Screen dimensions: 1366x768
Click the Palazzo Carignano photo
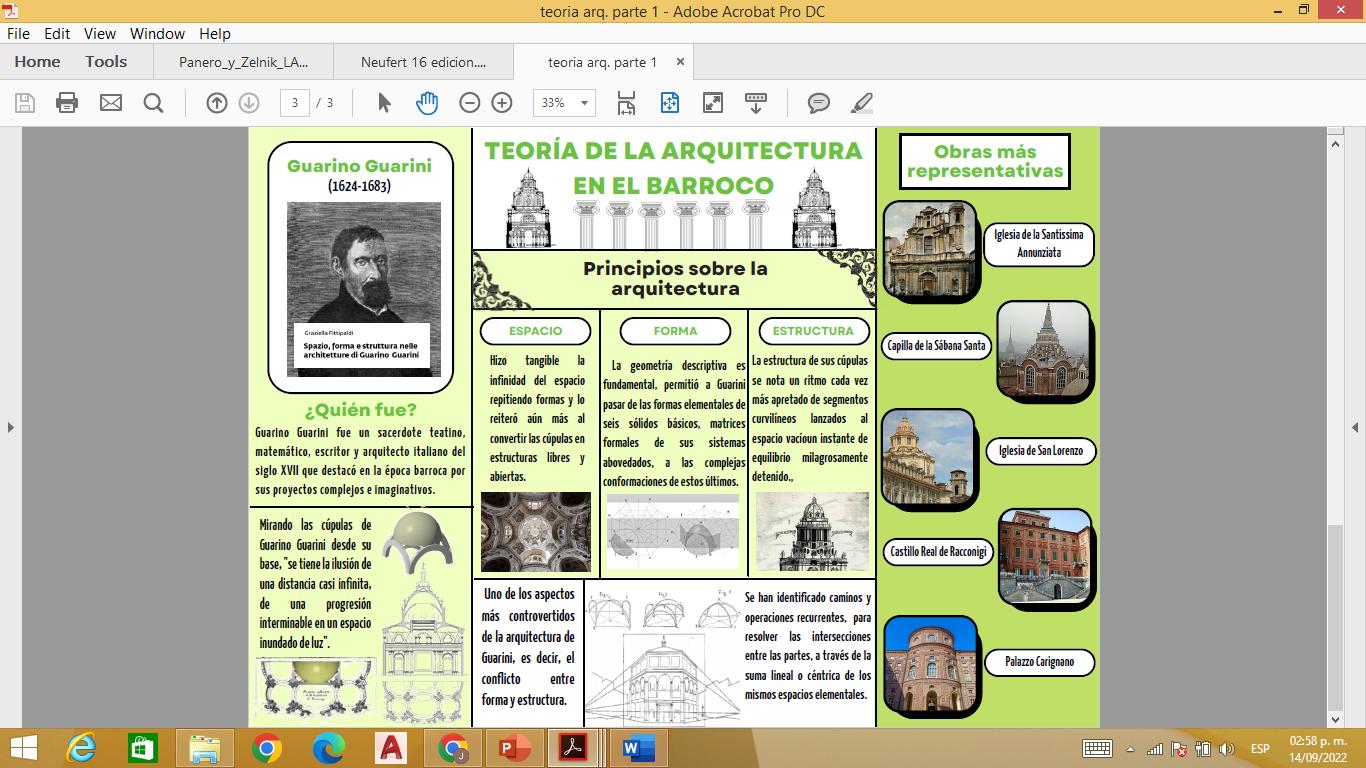pos(931,665)
